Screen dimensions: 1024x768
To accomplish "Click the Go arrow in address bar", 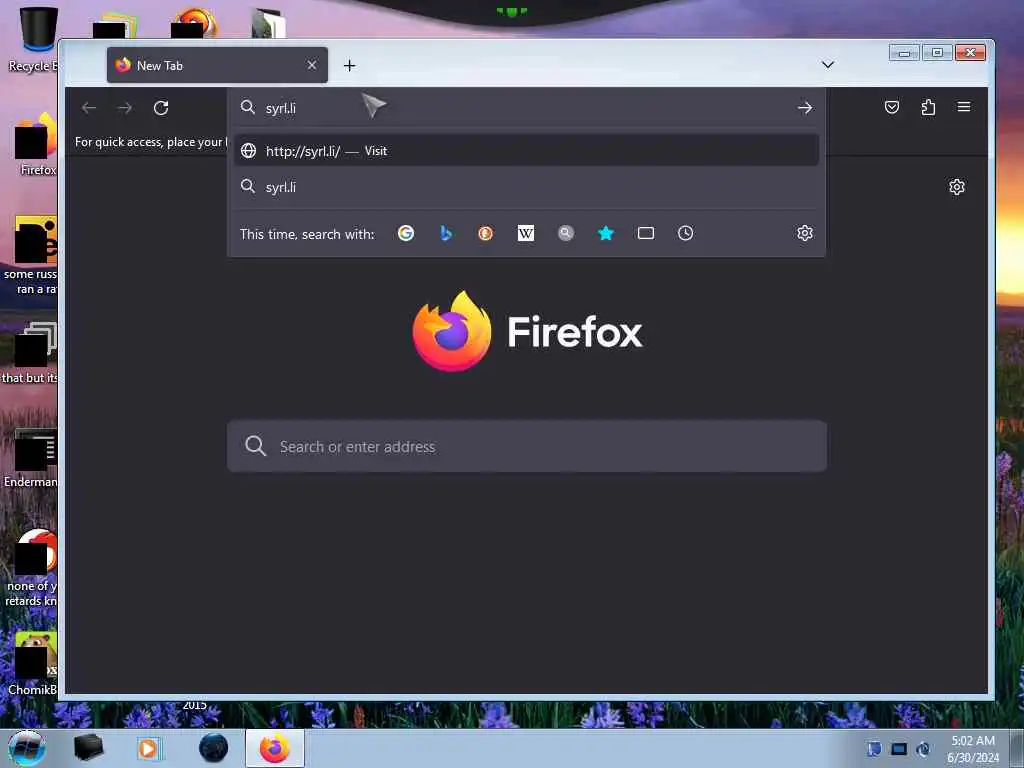I will click(x=805, y=108).
